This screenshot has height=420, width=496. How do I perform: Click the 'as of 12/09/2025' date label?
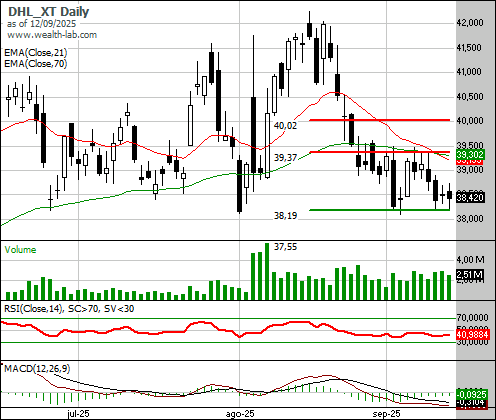[41, 24]
